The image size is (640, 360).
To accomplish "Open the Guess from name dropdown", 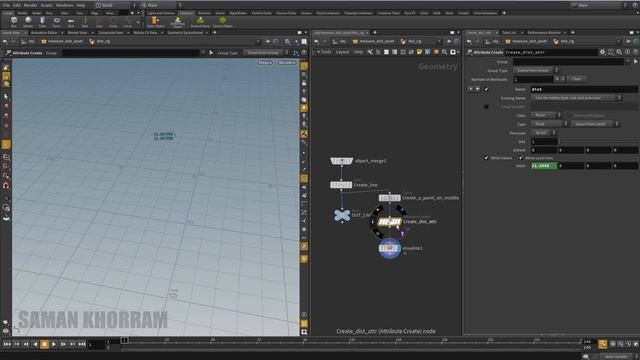I will click(x=595, y=124).
